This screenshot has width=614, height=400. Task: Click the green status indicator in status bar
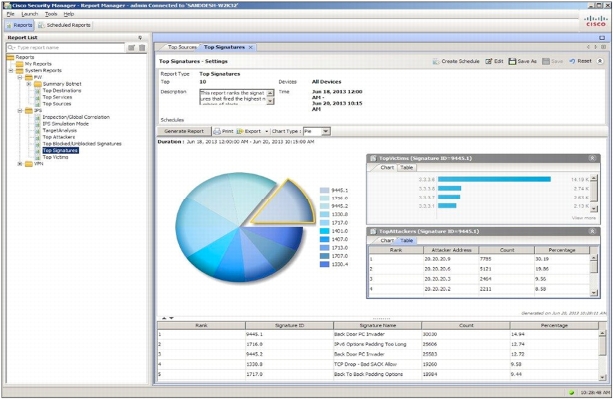pos(571,393)
